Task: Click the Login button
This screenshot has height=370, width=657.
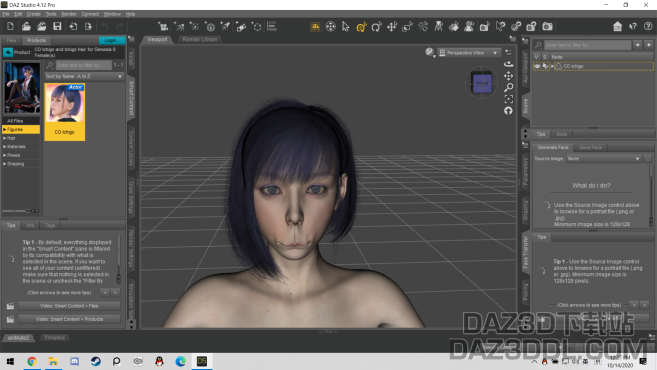Action: coord(111,40)
